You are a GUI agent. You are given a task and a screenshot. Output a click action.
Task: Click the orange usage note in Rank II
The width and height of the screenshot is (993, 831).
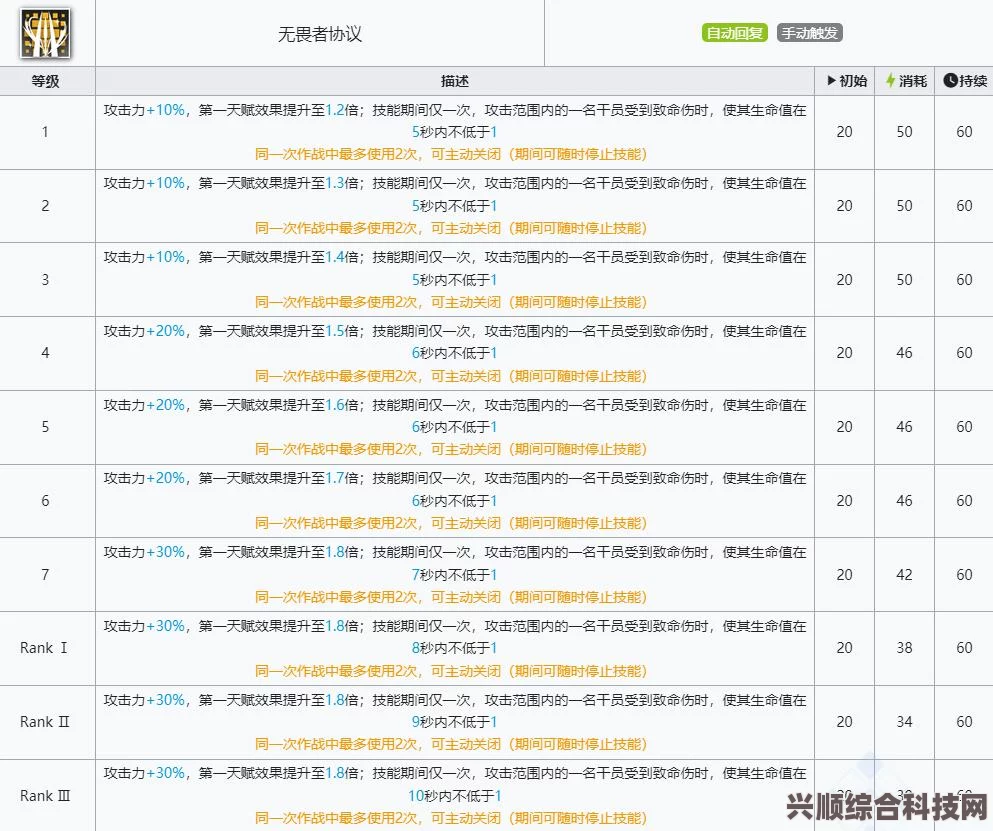click(451, 744)
